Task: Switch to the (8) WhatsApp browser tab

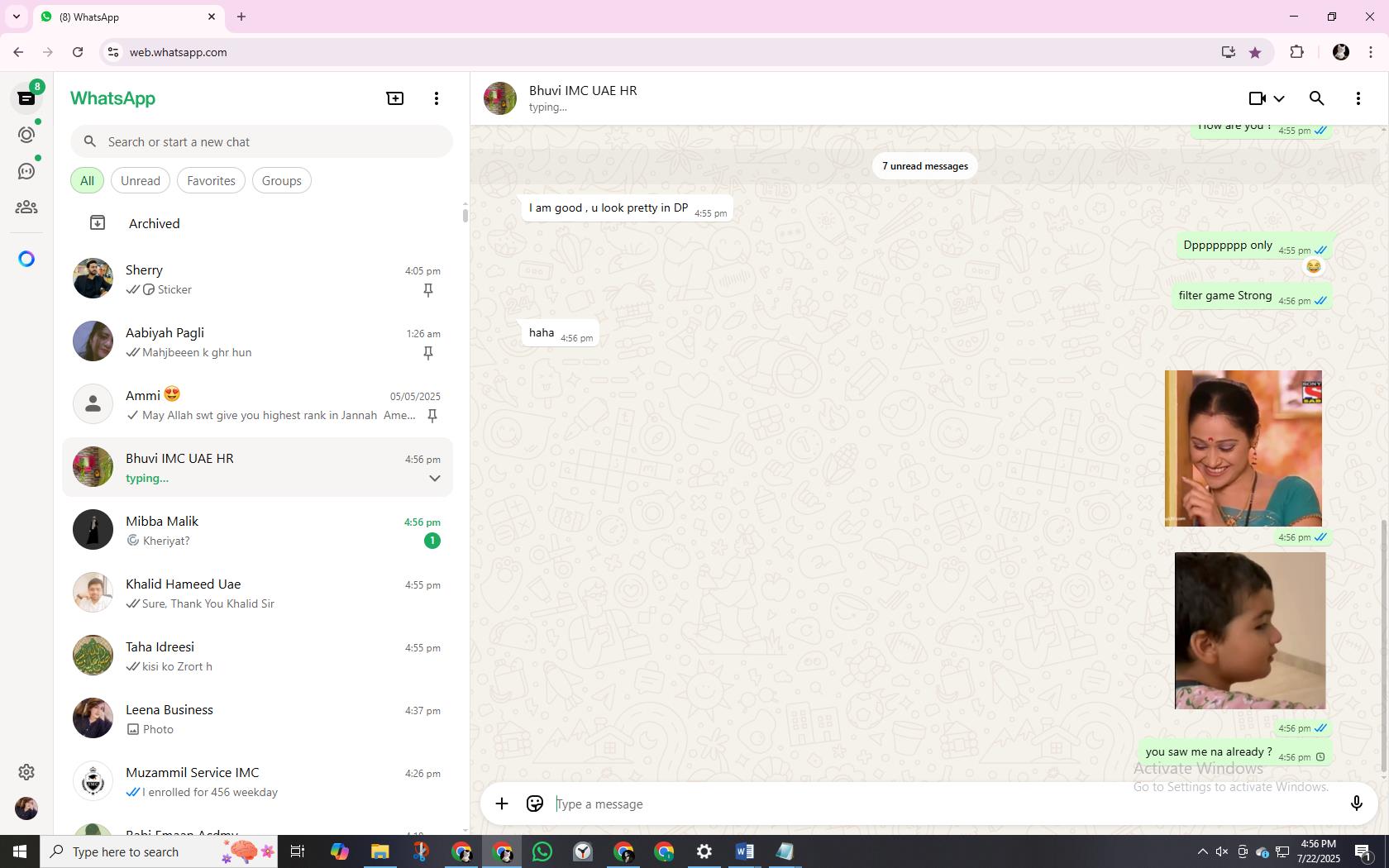Action: click(128, 17)
